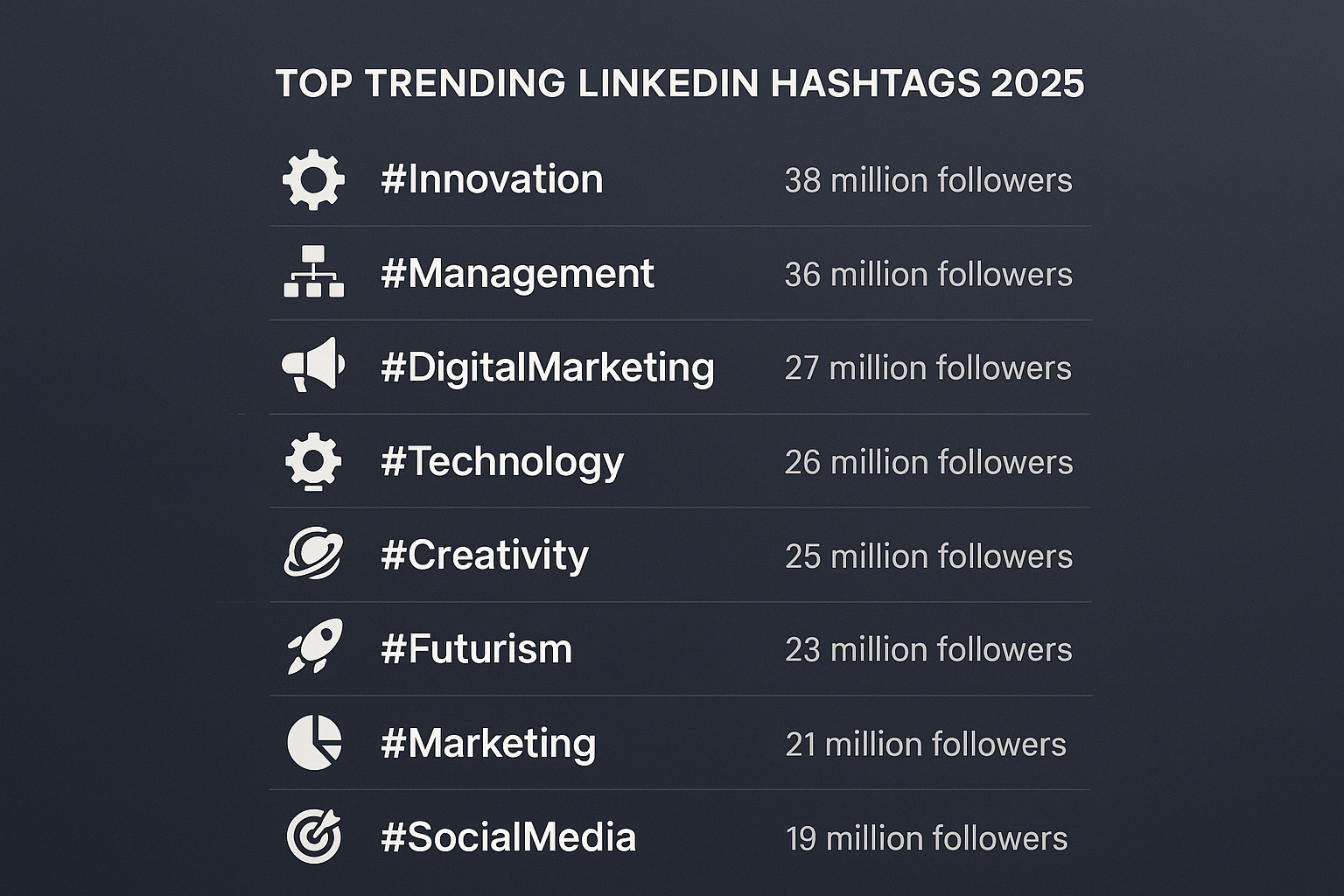Click the gear icon beside #Innovation
This screenshot has height=896, width=1344.
(x=313, y=179)
